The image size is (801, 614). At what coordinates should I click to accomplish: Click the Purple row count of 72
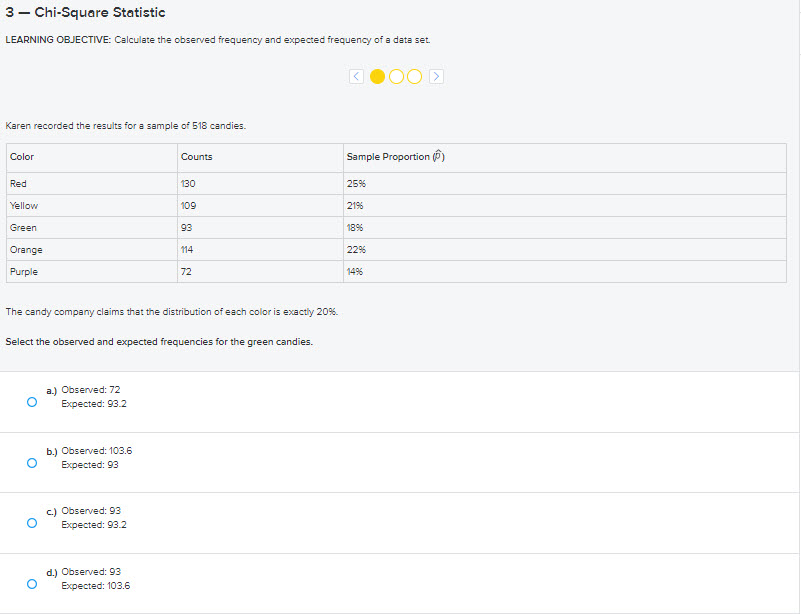coord(186,271)
